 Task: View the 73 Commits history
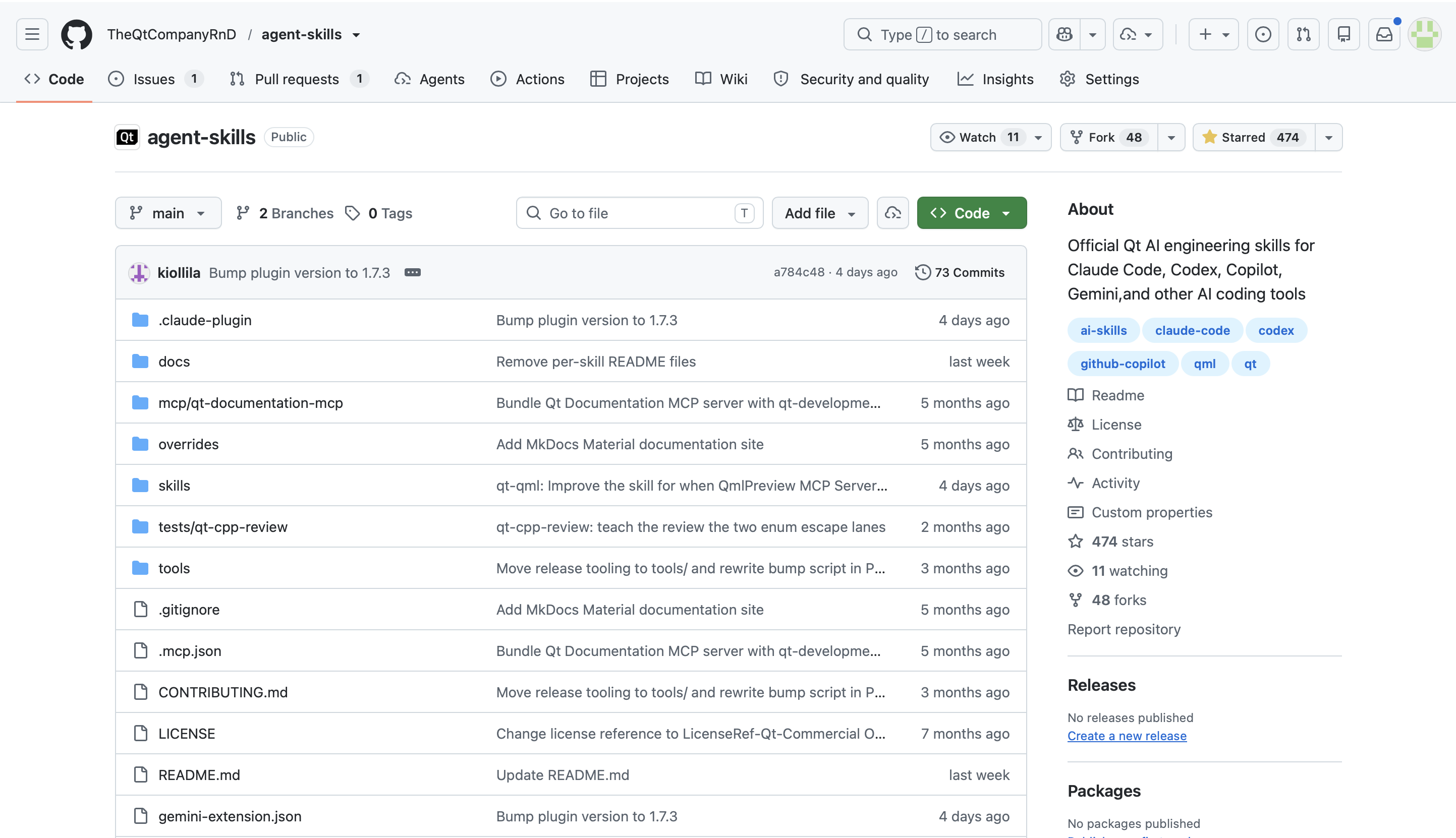coord(960,272)
